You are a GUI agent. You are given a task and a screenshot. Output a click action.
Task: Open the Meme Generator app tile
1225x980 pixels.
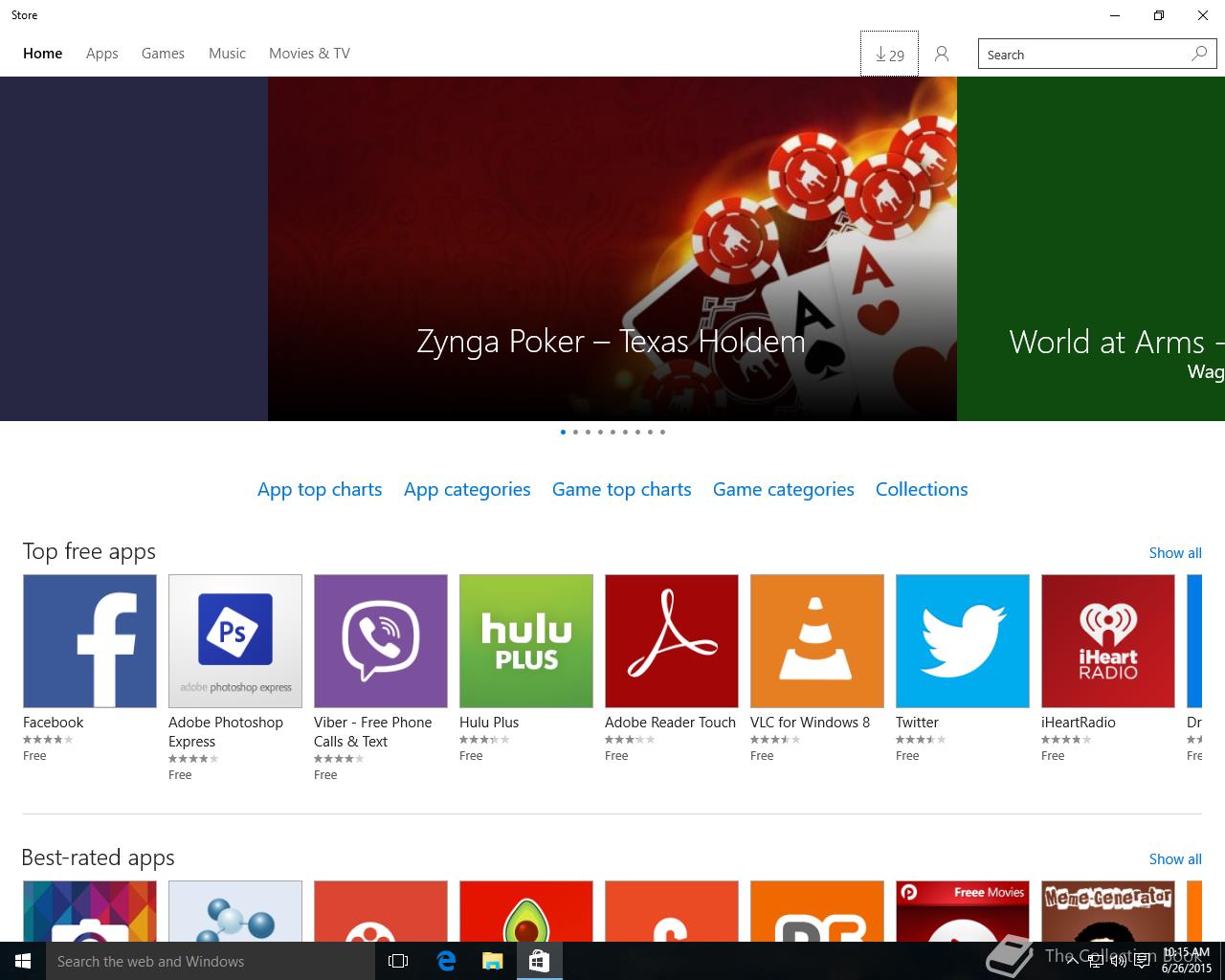pyautogui.click(x=1108, y=911)
